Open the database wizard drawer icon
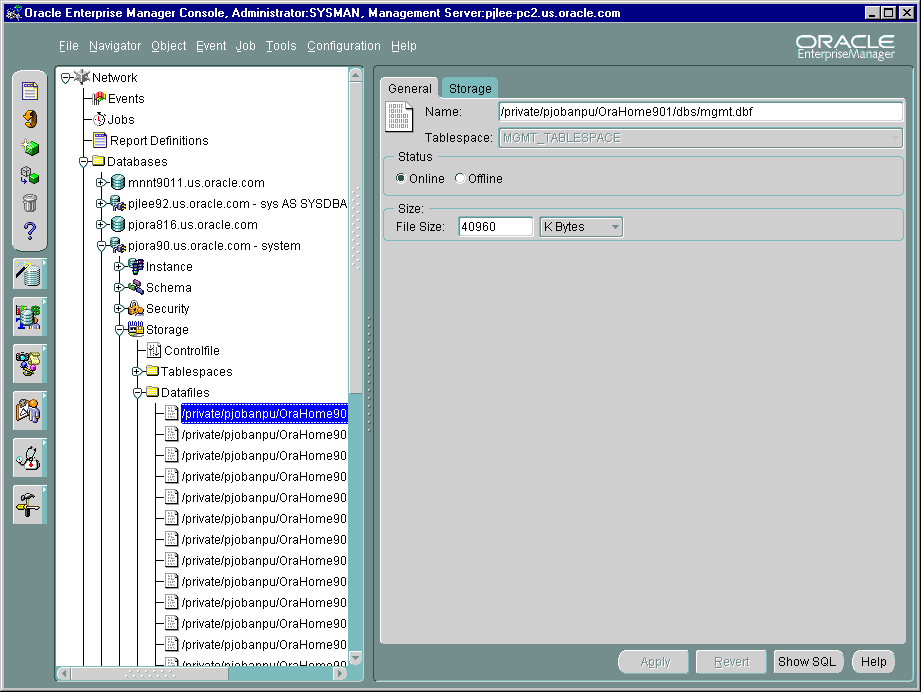This screenshot has width=921, height=692. [29, 274]
